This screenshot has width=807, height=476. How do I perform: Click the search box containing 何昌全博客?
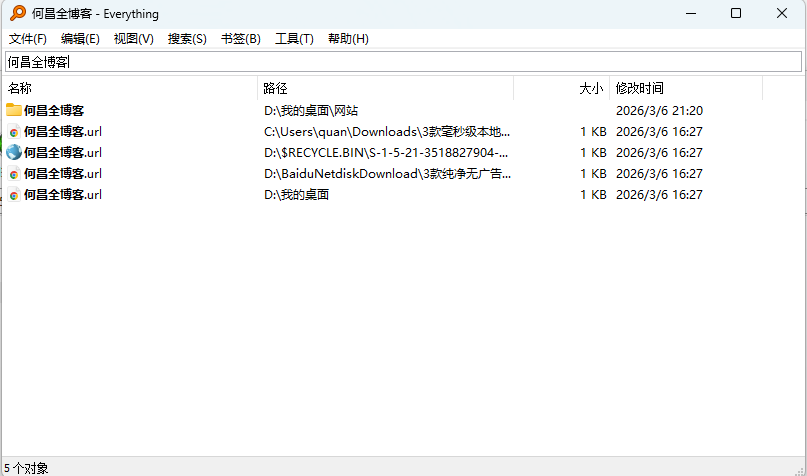[x=404, y=62]
